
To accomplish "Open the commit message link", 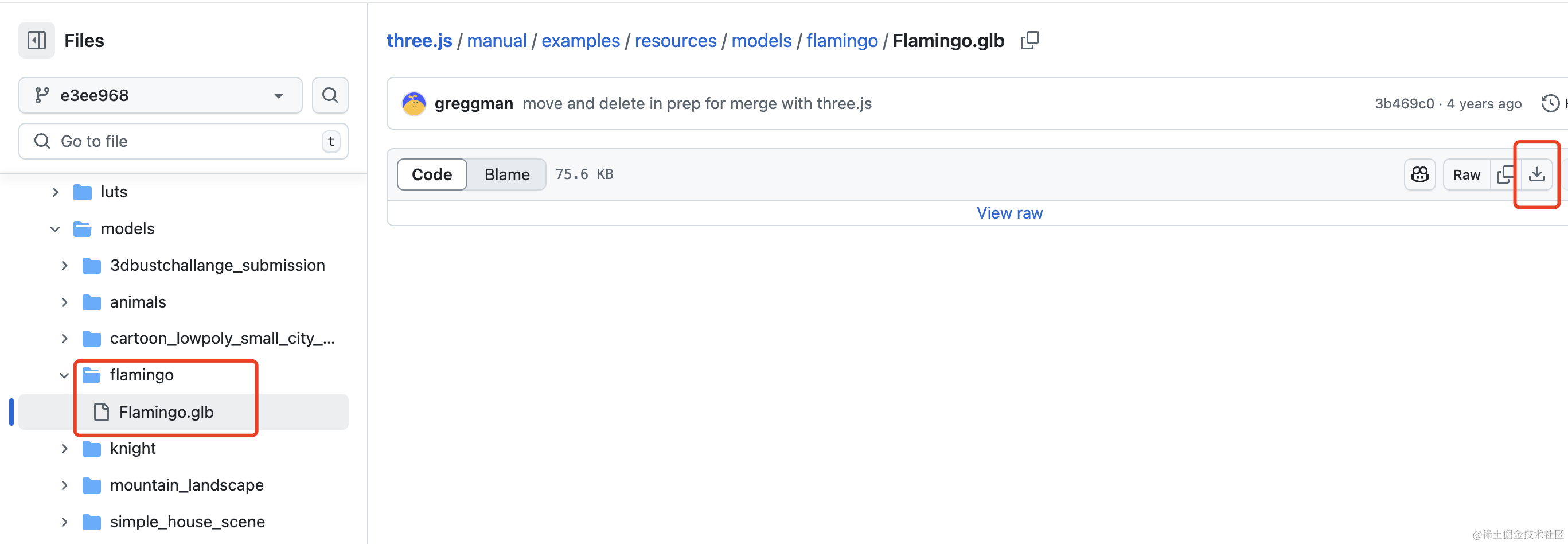I will tap(697, 103).
